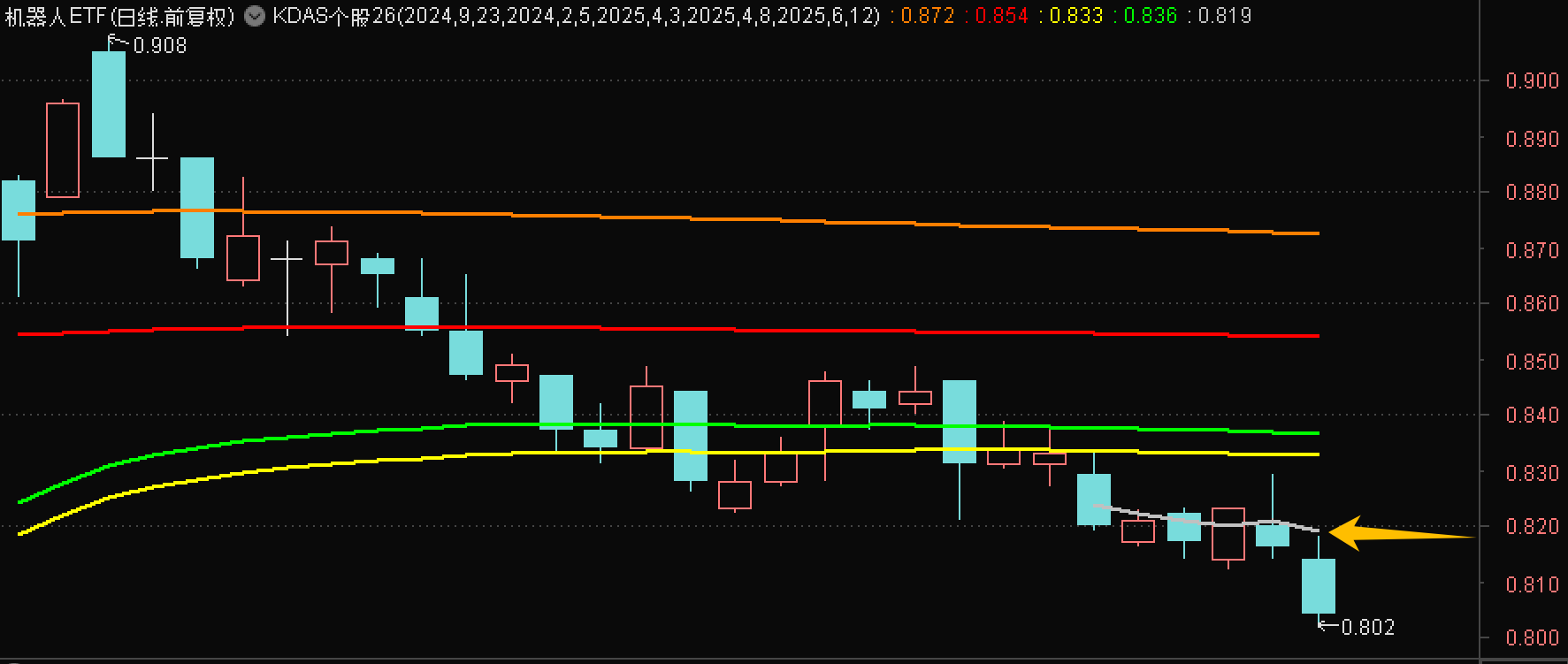1568x664 pixels.
Task: Click the 0.820 label on the price axis
Action: 1533,526
